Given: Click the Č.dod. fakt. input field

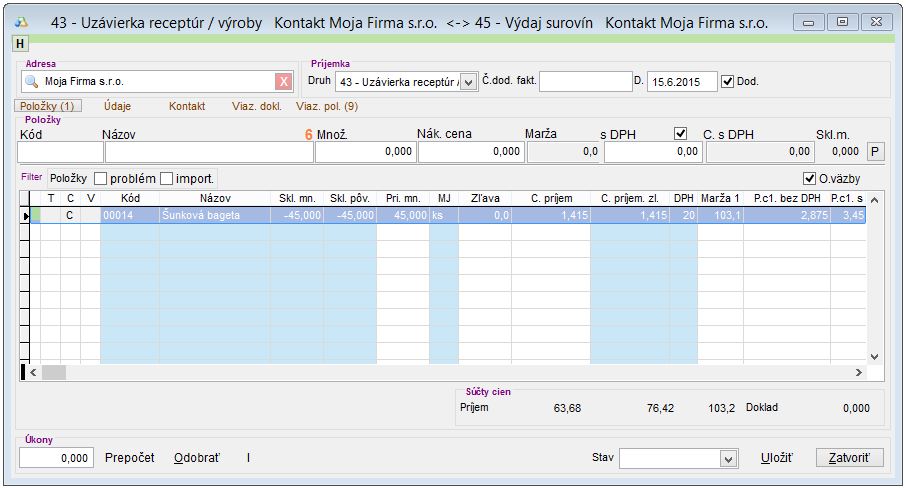Looking at the screenshot, I should coord(578,82).
